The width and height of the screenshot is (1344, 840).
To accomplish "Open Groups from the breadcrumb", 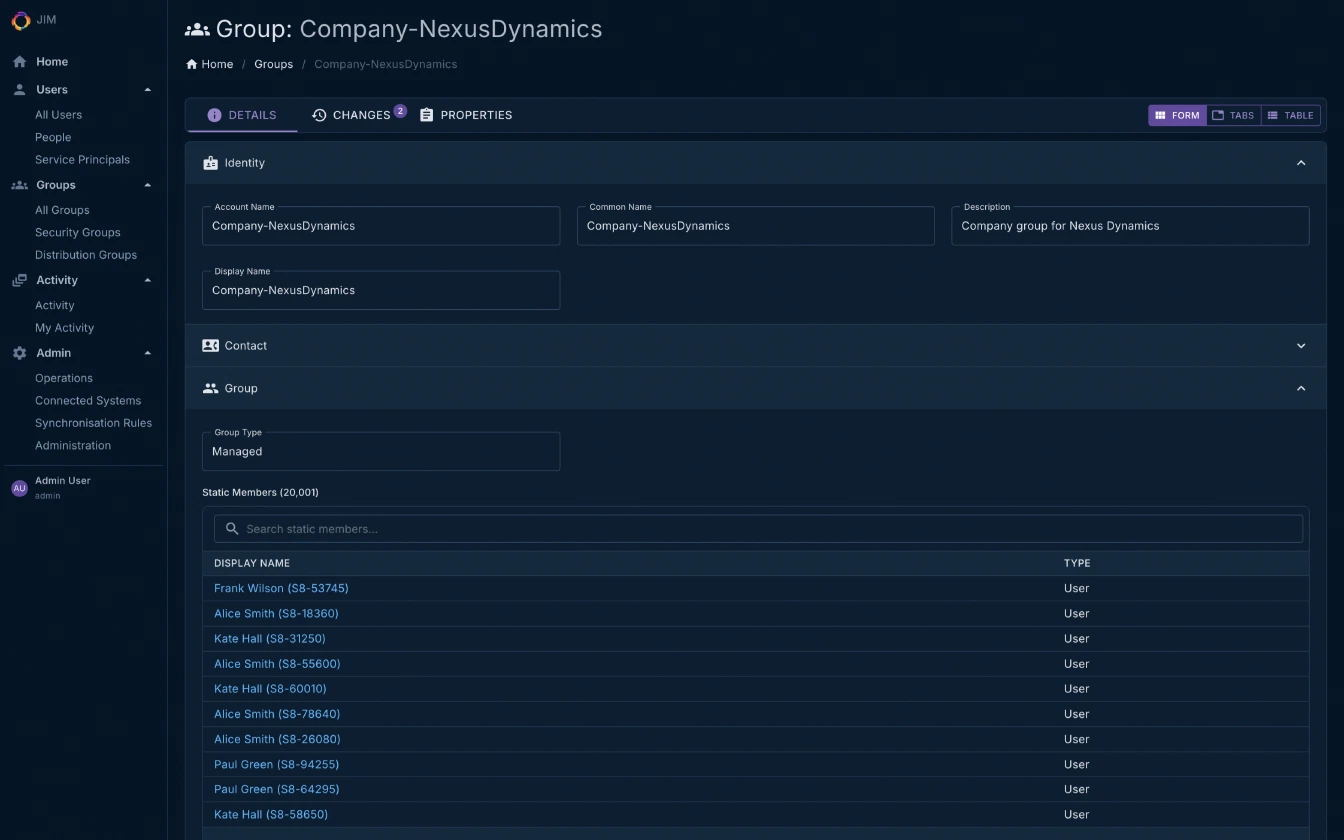I will point(273,63).
